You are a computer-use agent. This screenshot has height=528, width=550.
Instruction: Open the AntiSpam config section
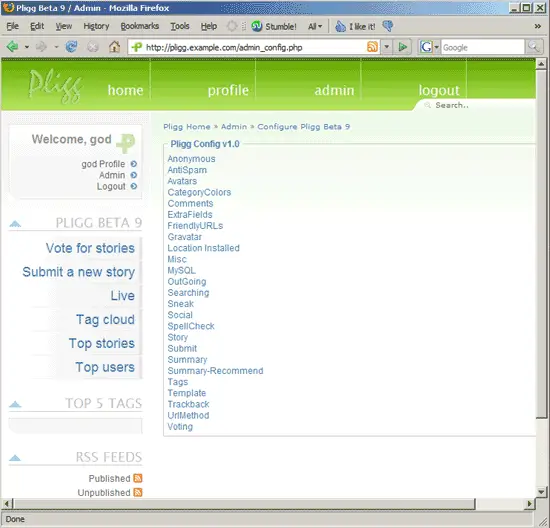coord(187,170)
